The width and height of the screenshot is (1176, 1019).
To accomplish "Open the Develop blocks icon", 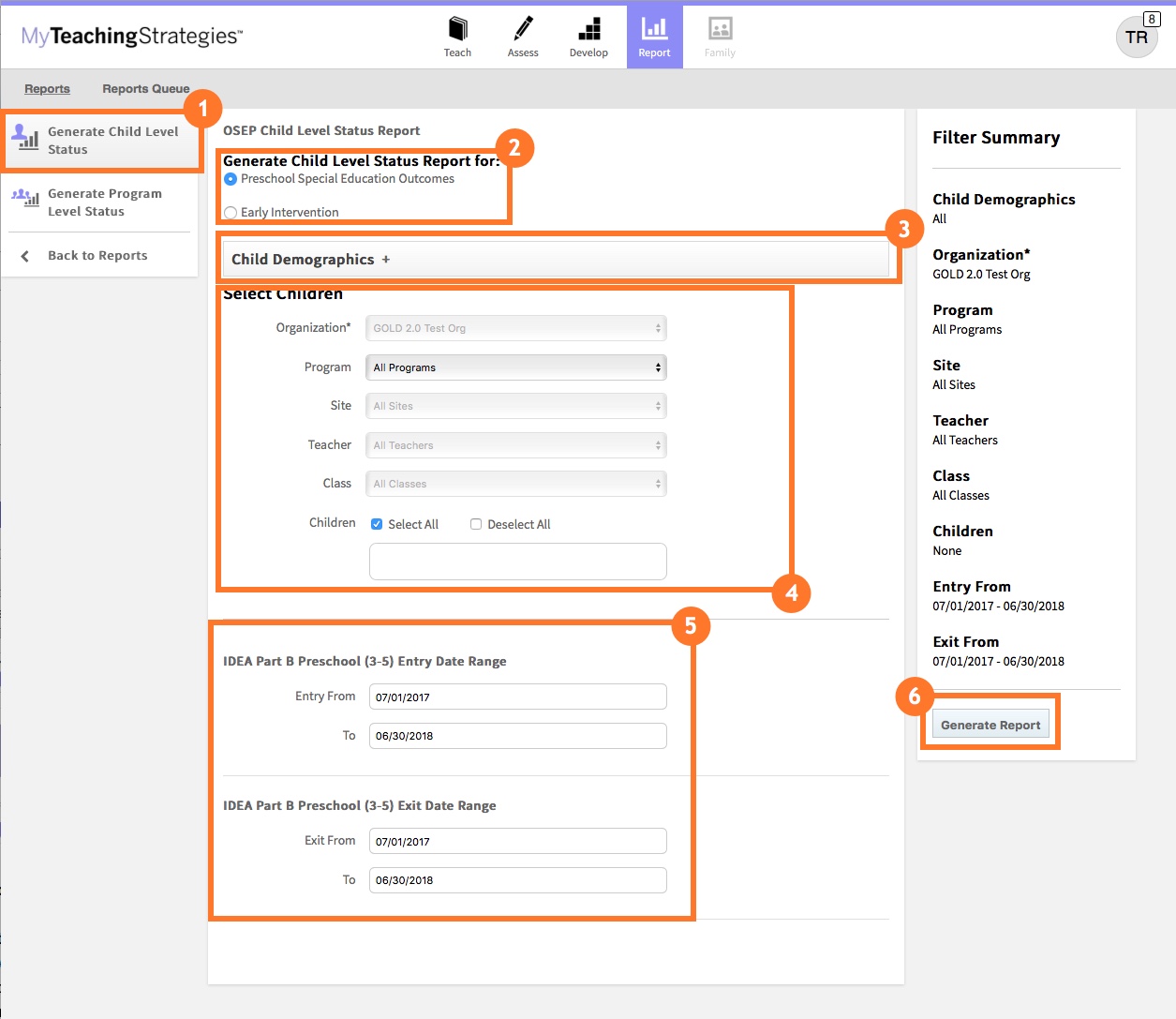I will click(588, 30).
